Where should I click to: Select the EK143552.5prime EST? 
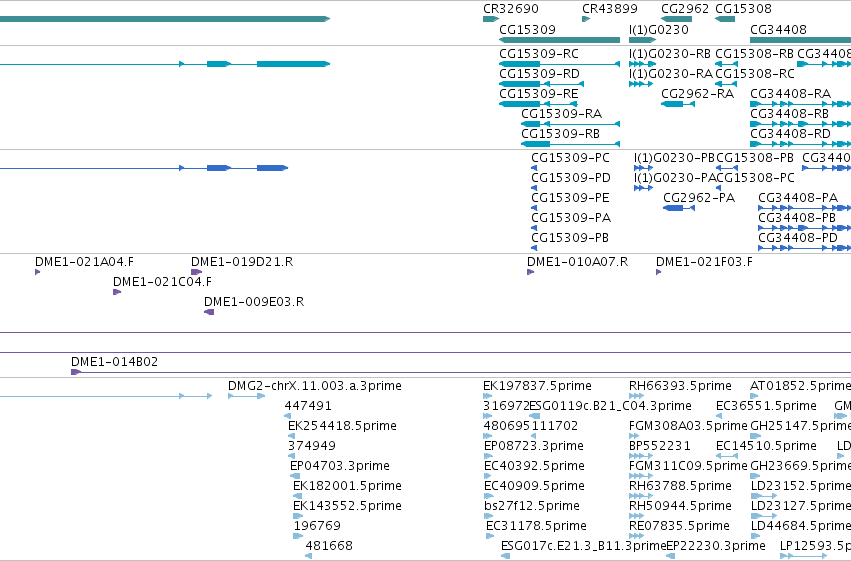tap(298, 516)
